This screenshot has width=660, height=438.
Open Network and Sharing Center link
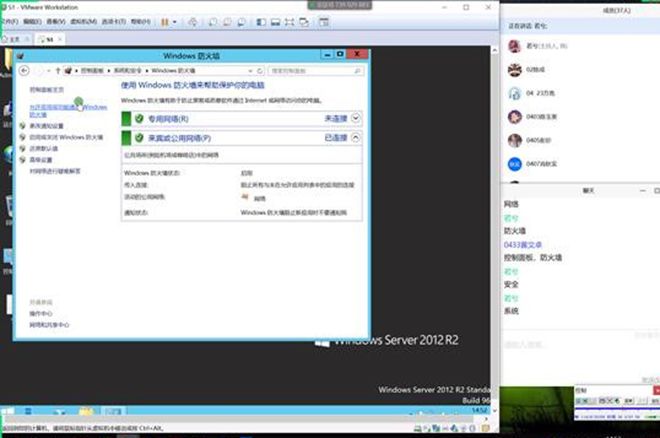click(49, 325)
